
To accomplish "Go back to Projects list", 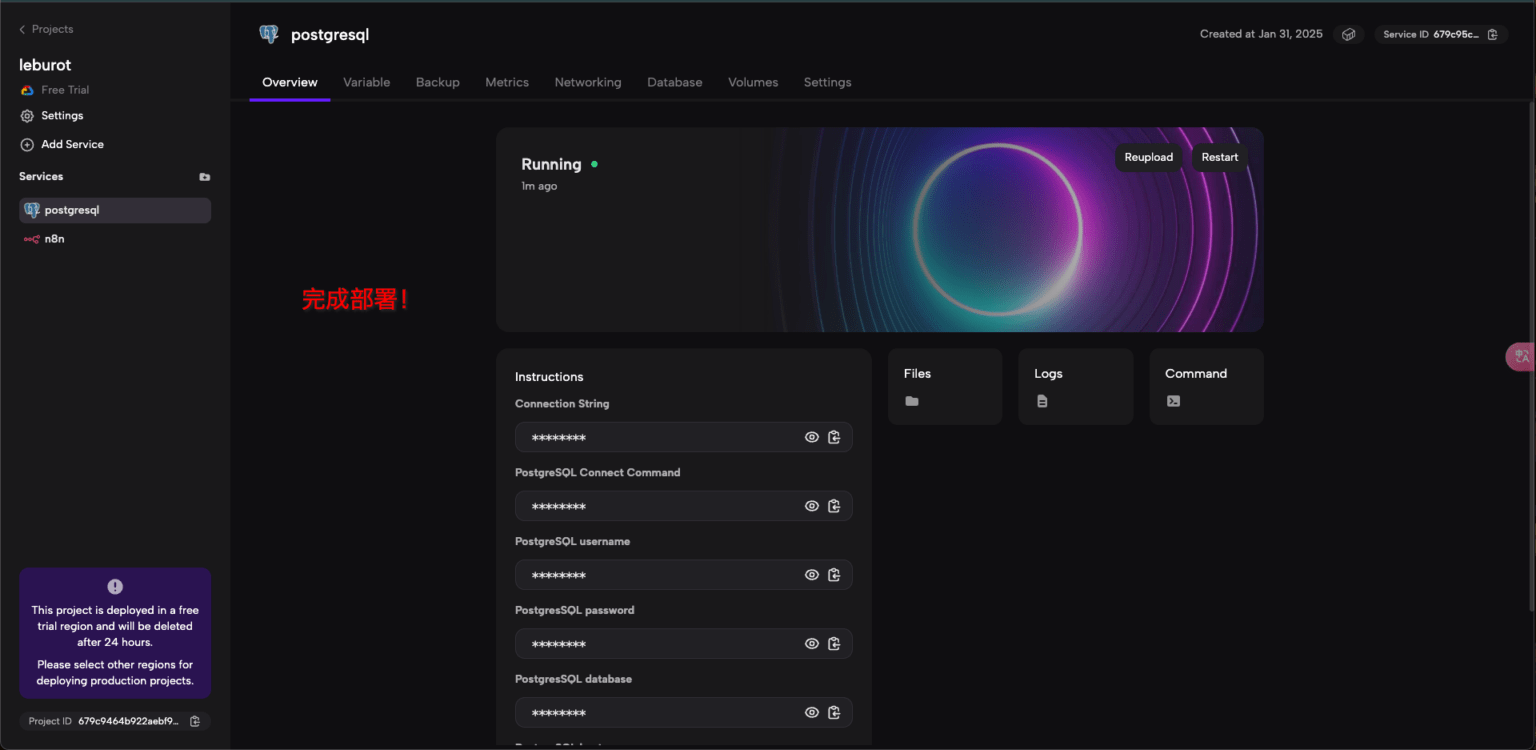I will (x=46, y=29).
